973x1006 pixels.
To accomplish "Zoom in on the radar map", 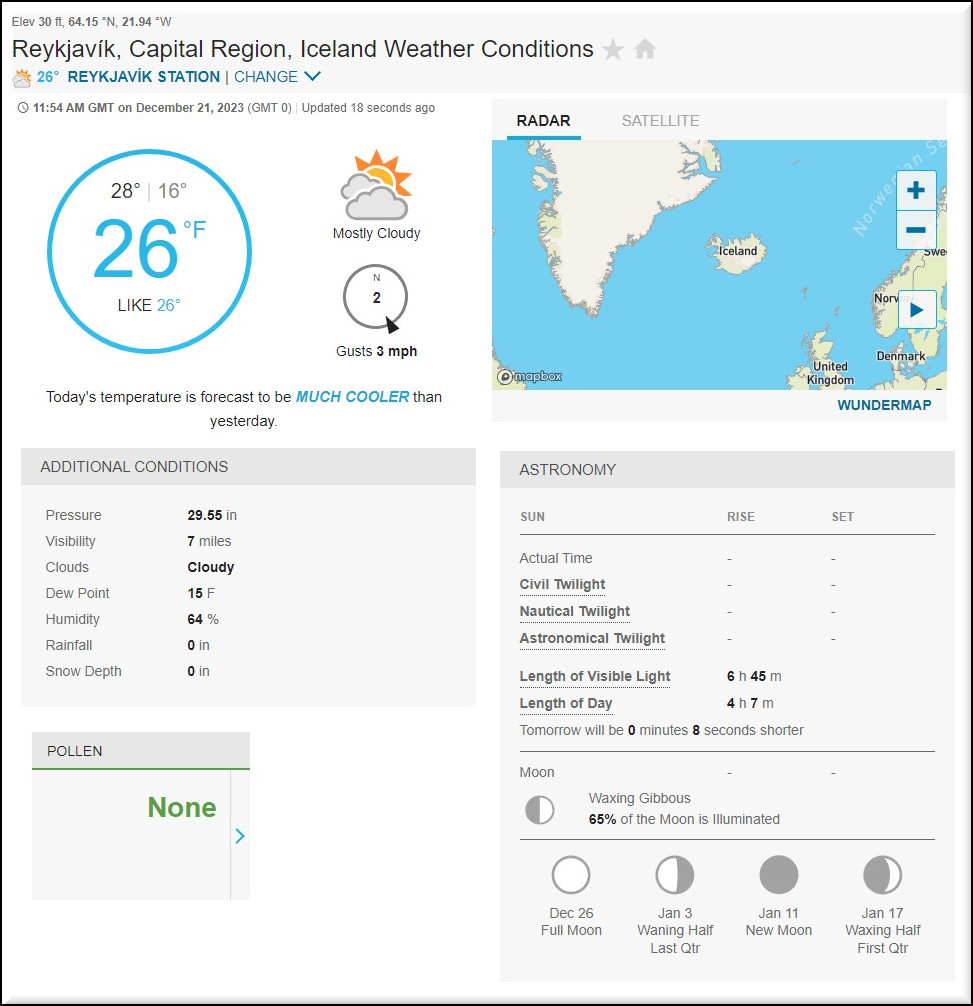I will click(x=916, y=190).
